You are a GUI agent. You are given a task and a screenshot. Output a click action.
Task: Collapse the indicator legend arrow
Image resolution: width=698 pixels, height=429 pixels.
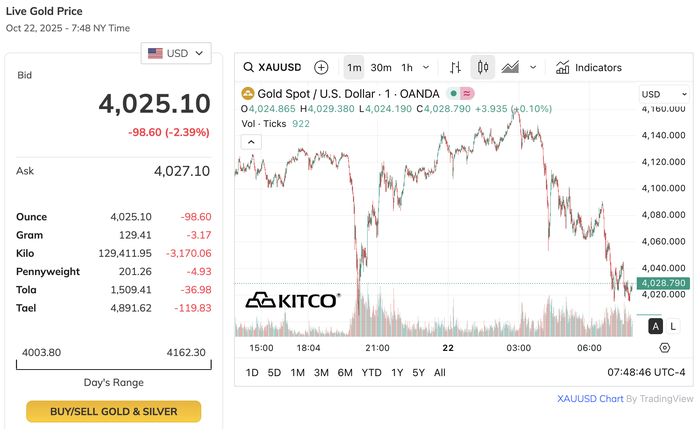coord(250,142)
